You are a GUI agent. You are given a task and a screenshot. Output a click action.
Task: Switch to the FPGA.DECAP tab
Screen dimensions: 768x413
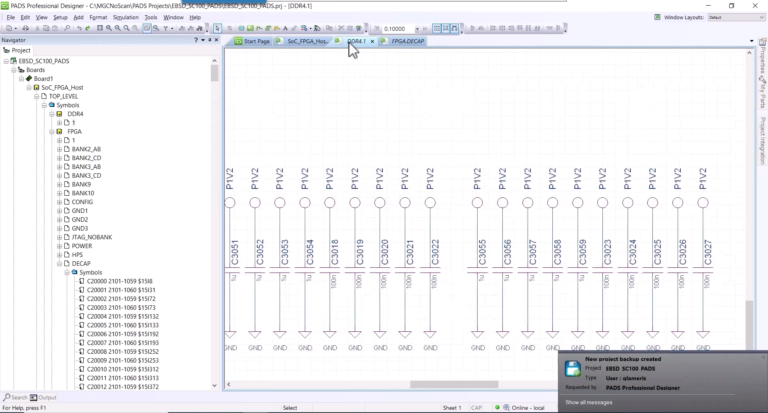(x=408, y=41)
